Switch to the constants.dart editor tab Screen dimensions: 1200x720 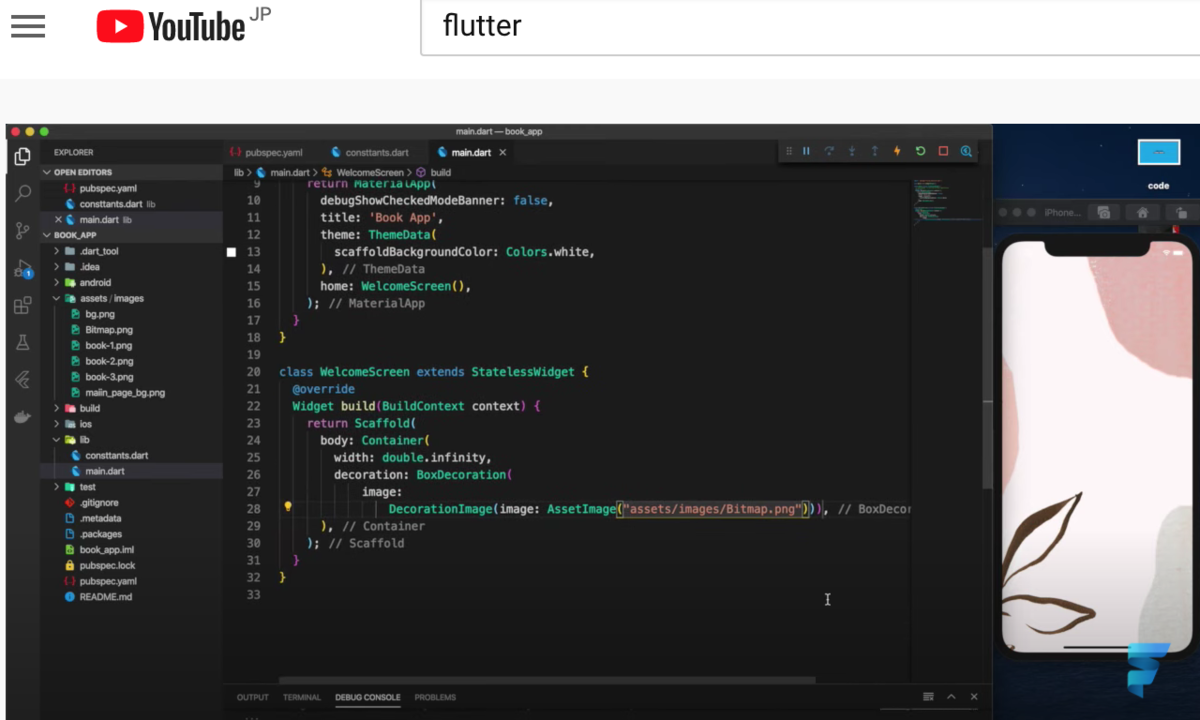[369, 152]
